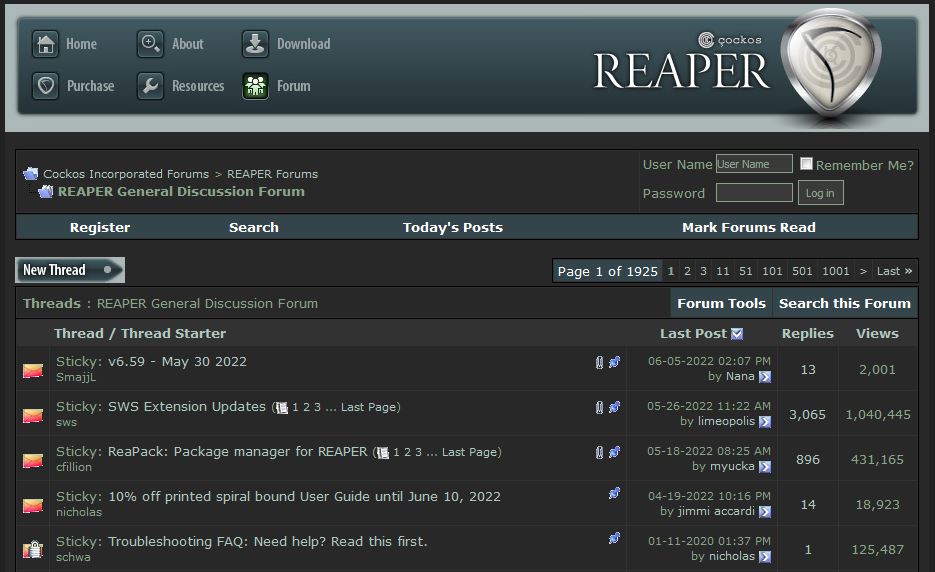The width and height of the screenshot is (935, 572).
Task: Click the About magnifier icon
Action: click(x=150, y=44)
